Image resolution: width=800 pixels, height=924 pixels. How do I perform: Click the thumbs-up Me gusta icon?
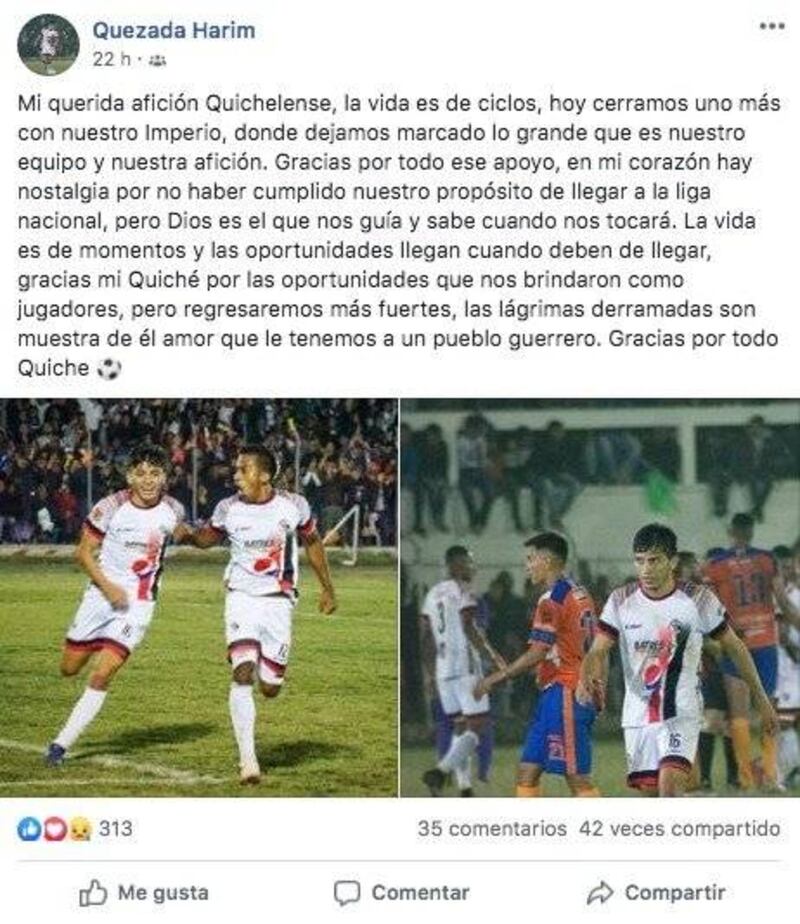tap(93, 893)
